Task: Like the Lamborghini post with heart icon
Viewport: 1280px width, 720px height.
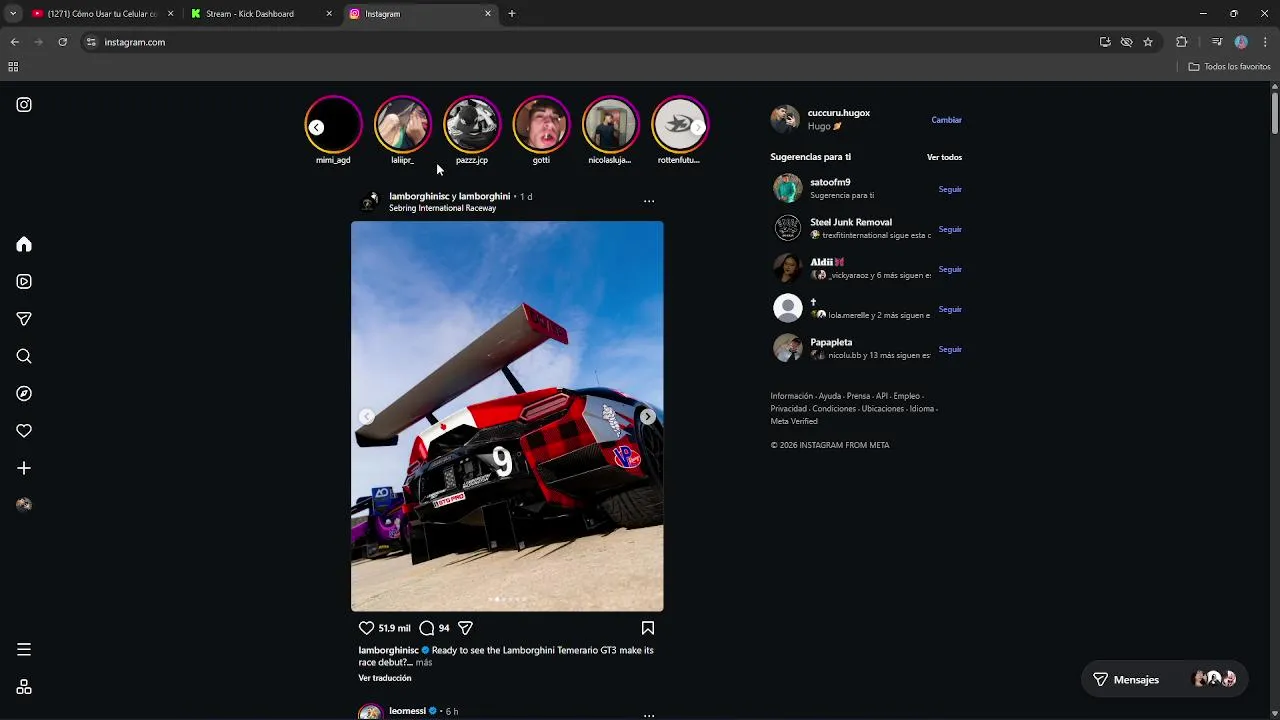Action: [366, 628]
